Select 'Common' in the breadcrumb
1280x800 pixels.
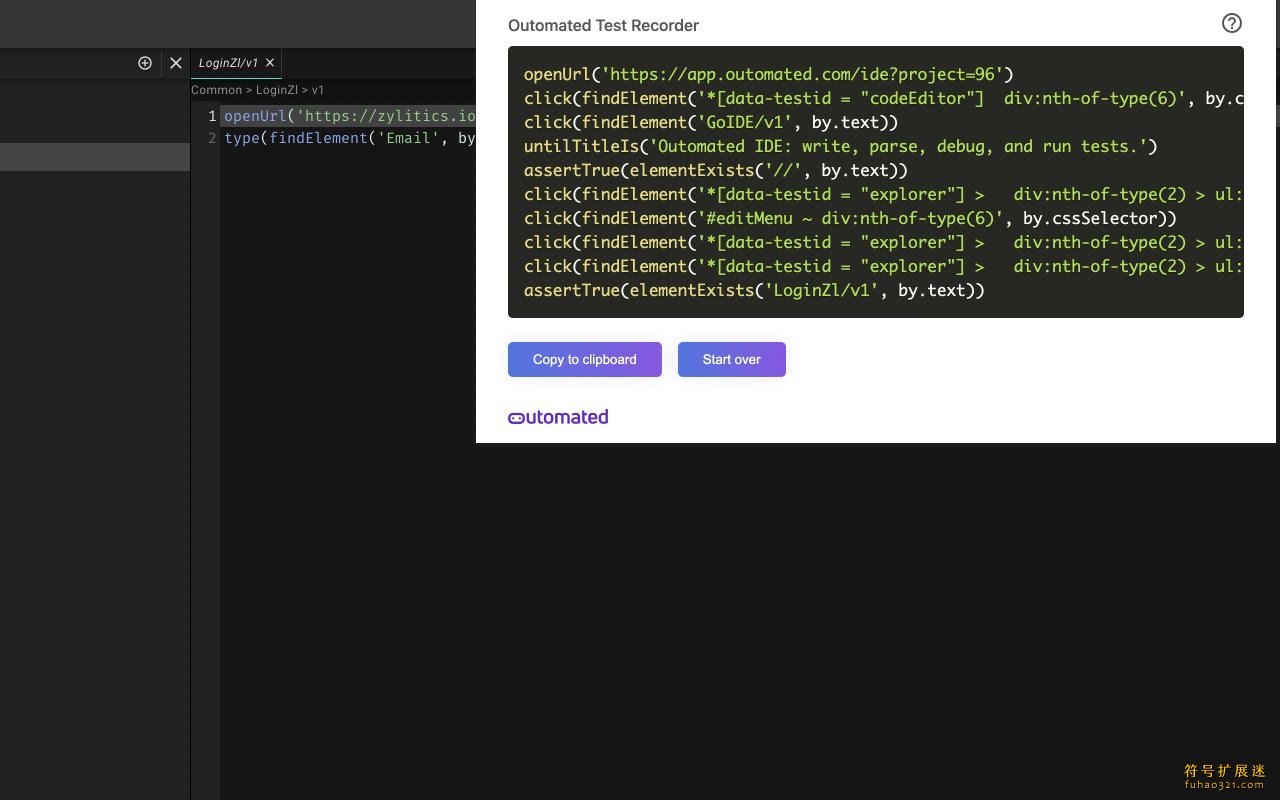(x=216, y=90)
